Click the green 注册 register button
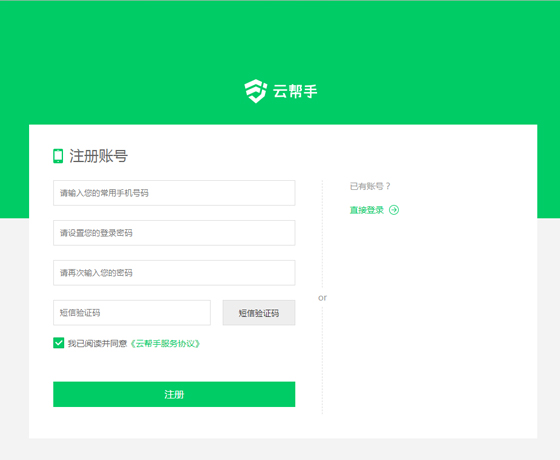The height and width of the screenshot is (460, 560). tap(174, 394)
